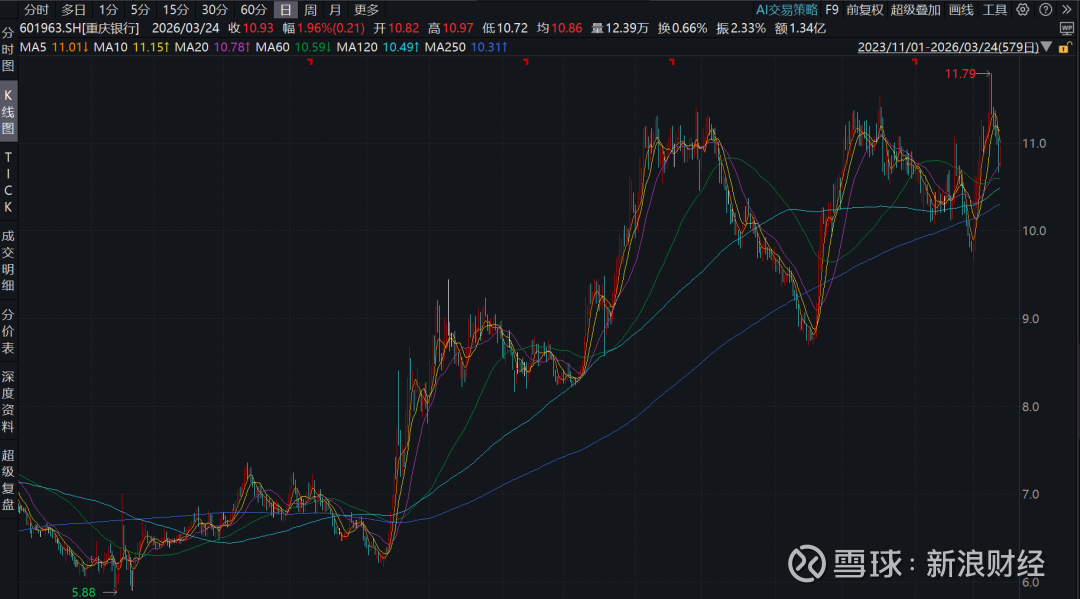Screen dimensions: 1080x599
Task: Select the 1分 period tab
Action: (108, 10)
